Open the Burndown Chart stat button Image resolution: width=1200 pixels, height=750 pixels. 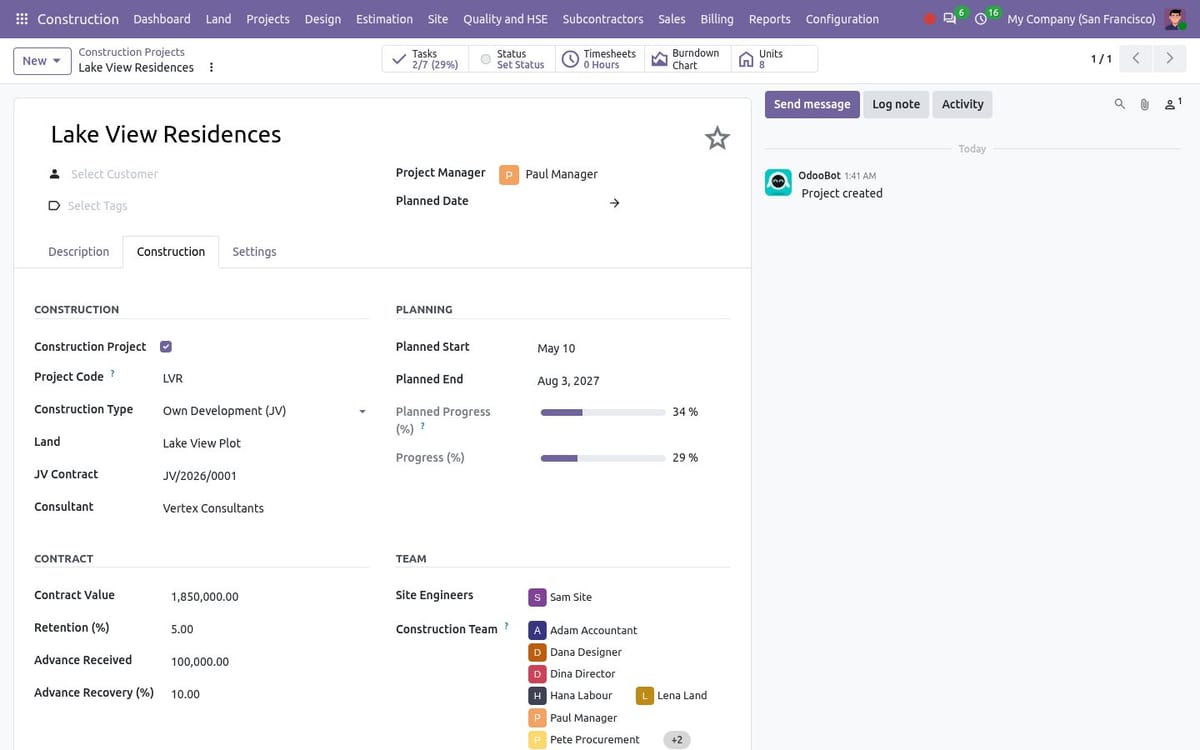pos(687,59)
